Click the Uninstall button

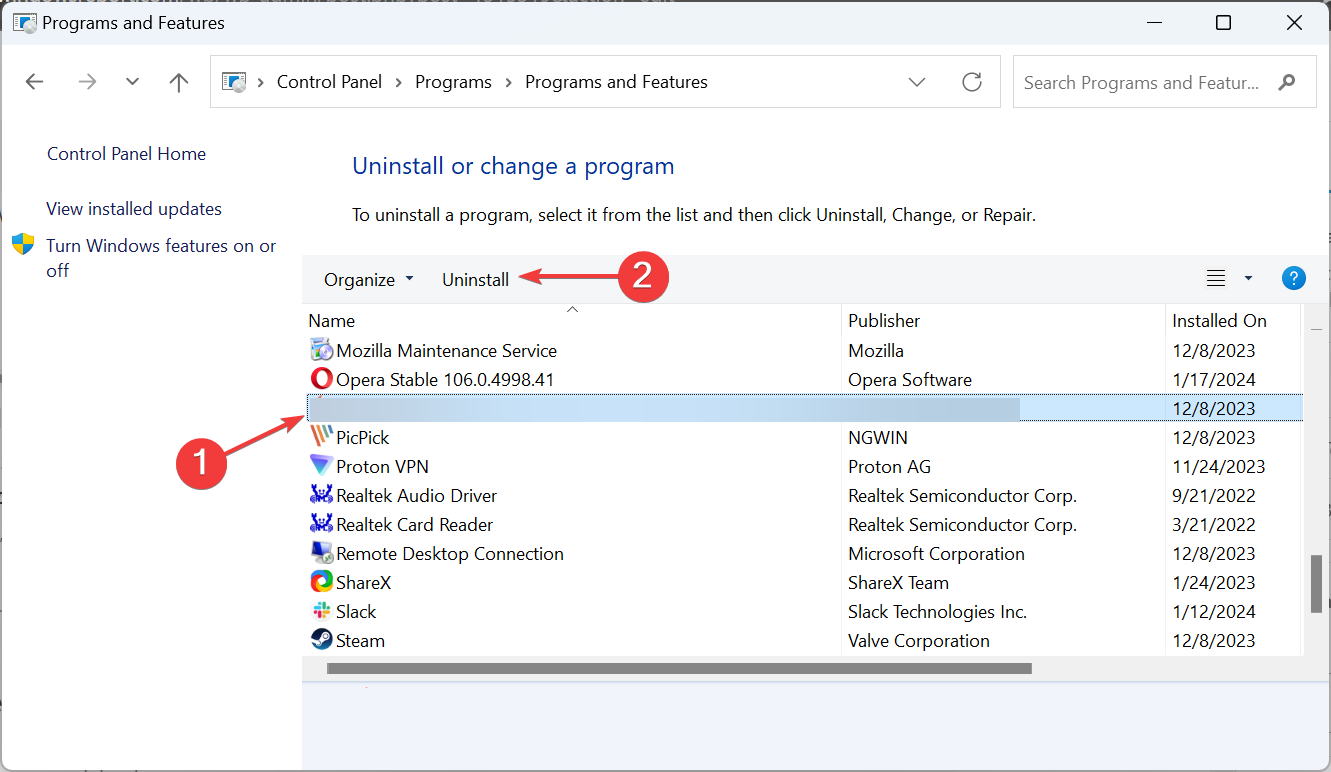pyautogui.click(x=476, y=280)
